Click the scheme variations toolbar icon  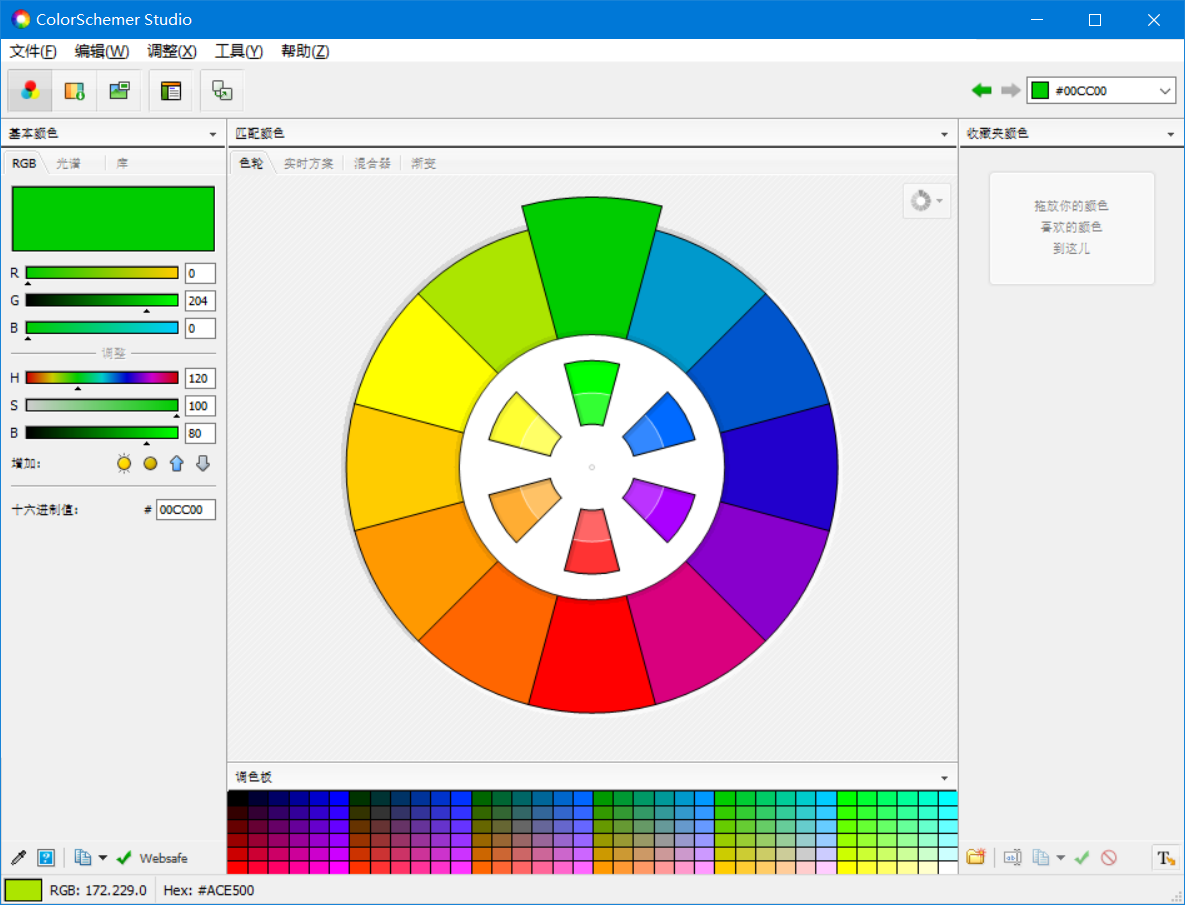click(x=221, y=90)
